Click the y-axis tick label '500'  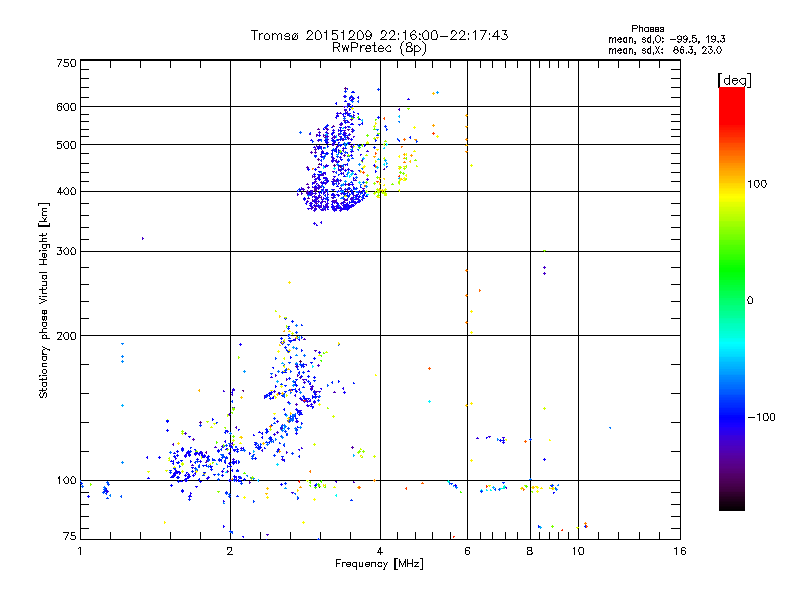(x=66, y=145)
